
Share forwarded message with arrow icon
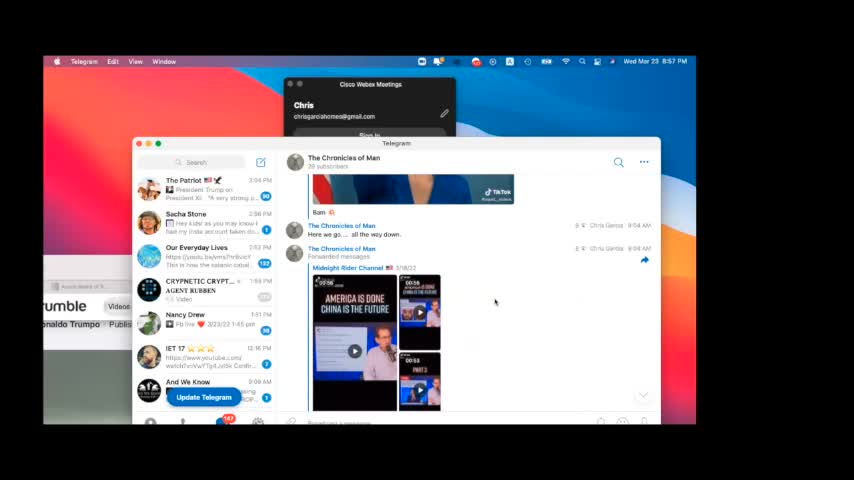(x=644, y=260)
